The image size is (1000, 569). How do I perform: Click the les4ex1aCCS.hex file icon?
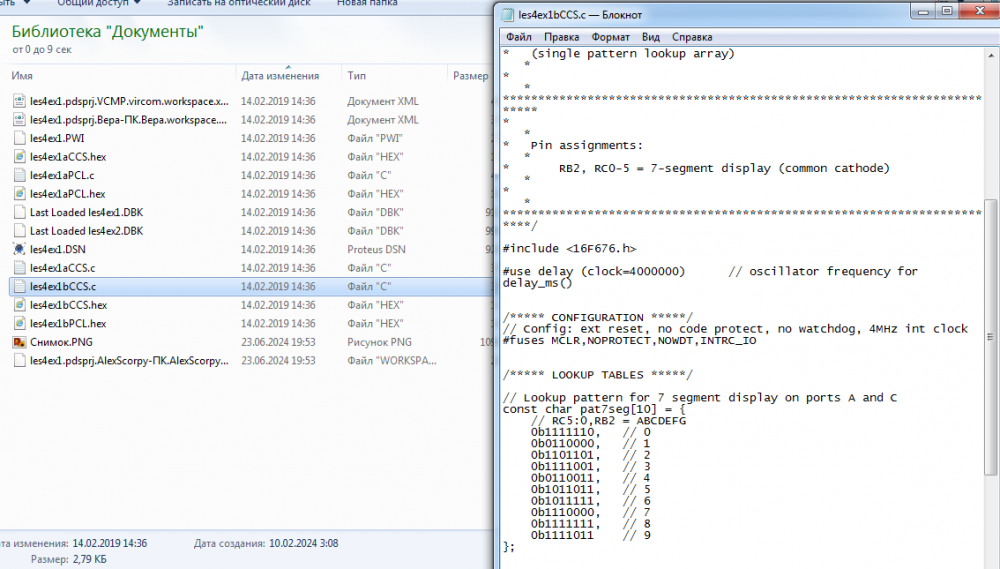click(x=19, y=157)
